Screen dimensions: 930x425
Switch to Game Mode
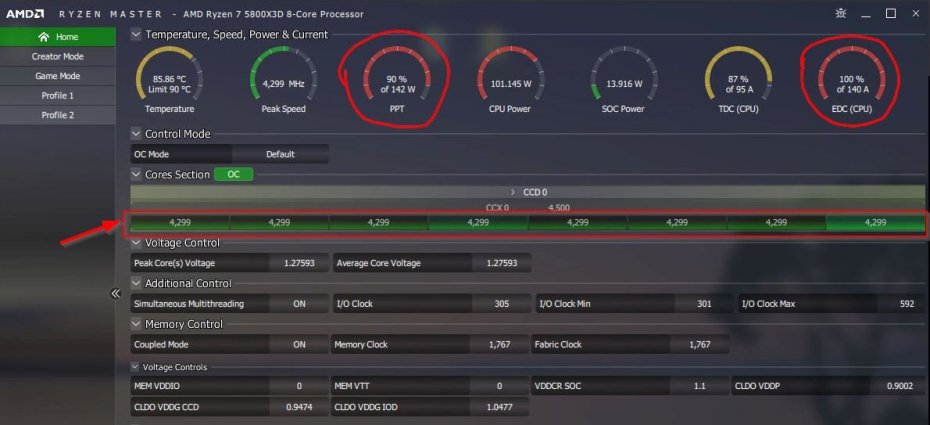click(x=58, y=76)
